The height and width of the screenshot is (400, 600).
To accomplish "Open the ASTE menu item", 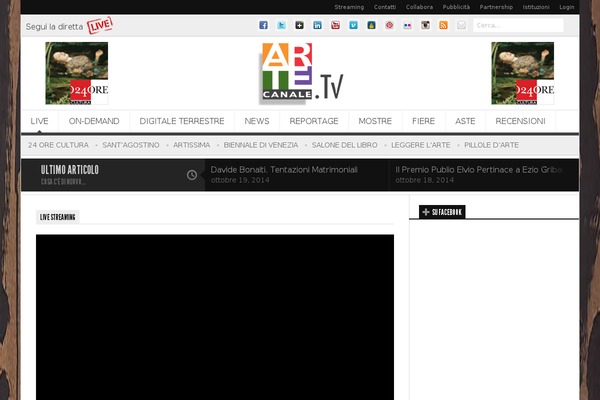I will tap(465, 121).
